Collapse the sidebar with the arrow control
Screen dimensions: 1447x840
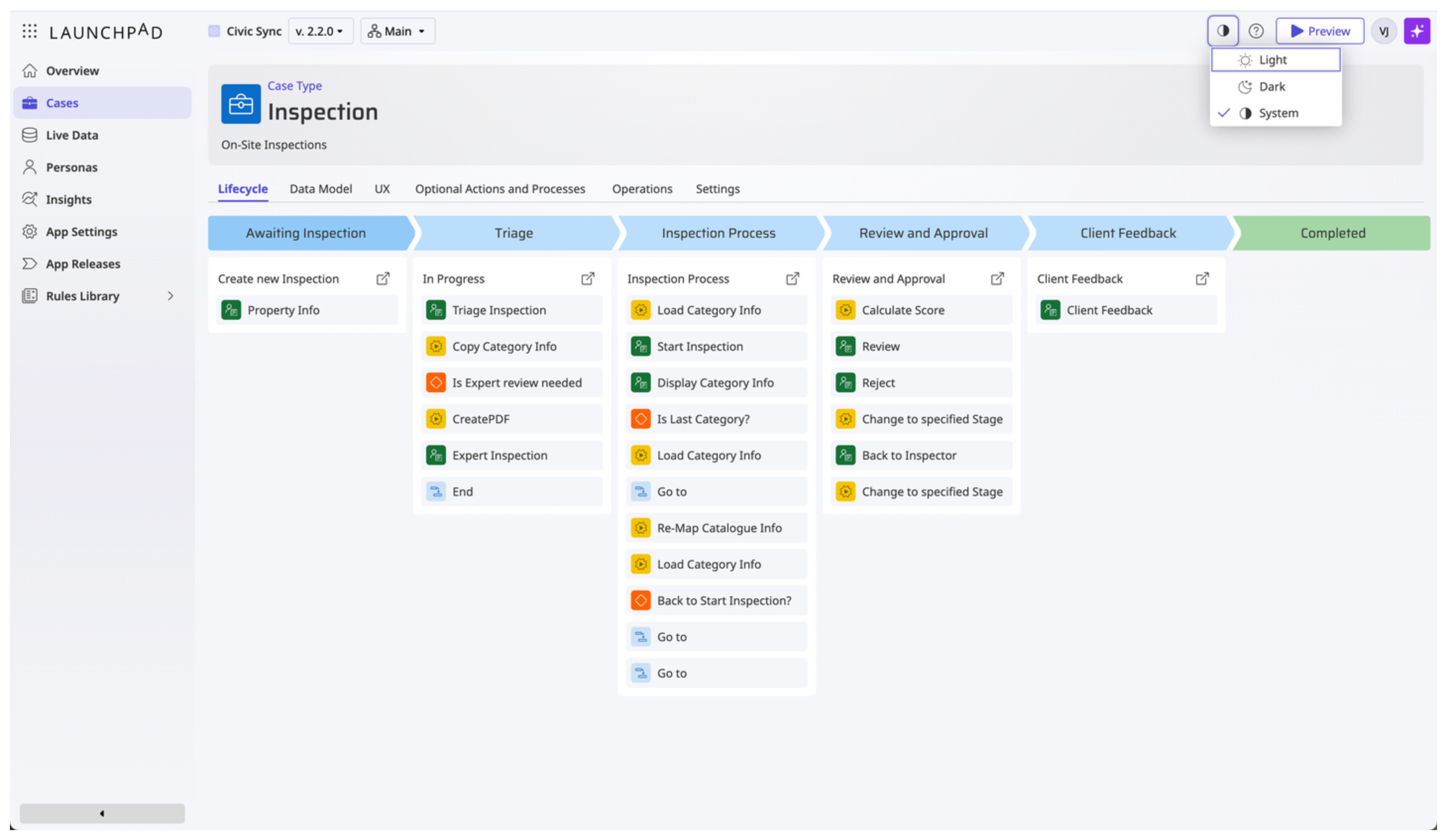coord(102,813)
